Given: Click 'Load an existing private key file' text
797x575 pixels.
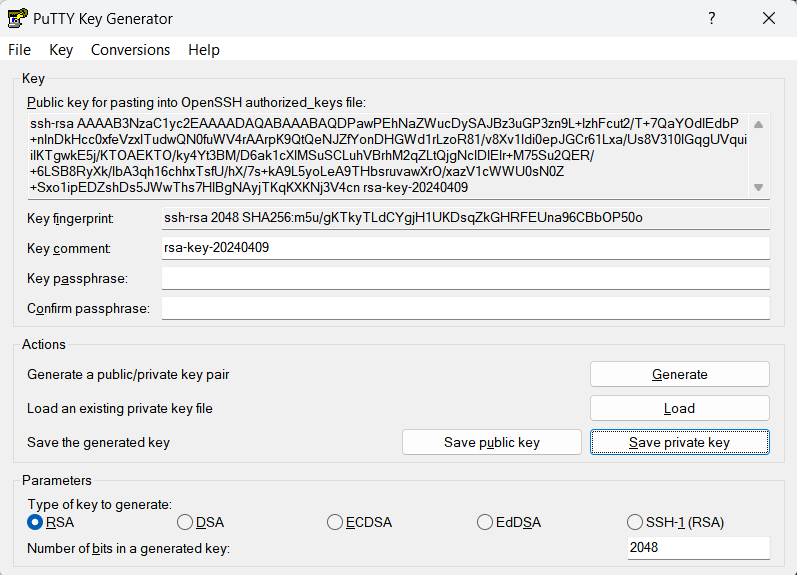Looking at the screenshot, I should click(119, 409).
